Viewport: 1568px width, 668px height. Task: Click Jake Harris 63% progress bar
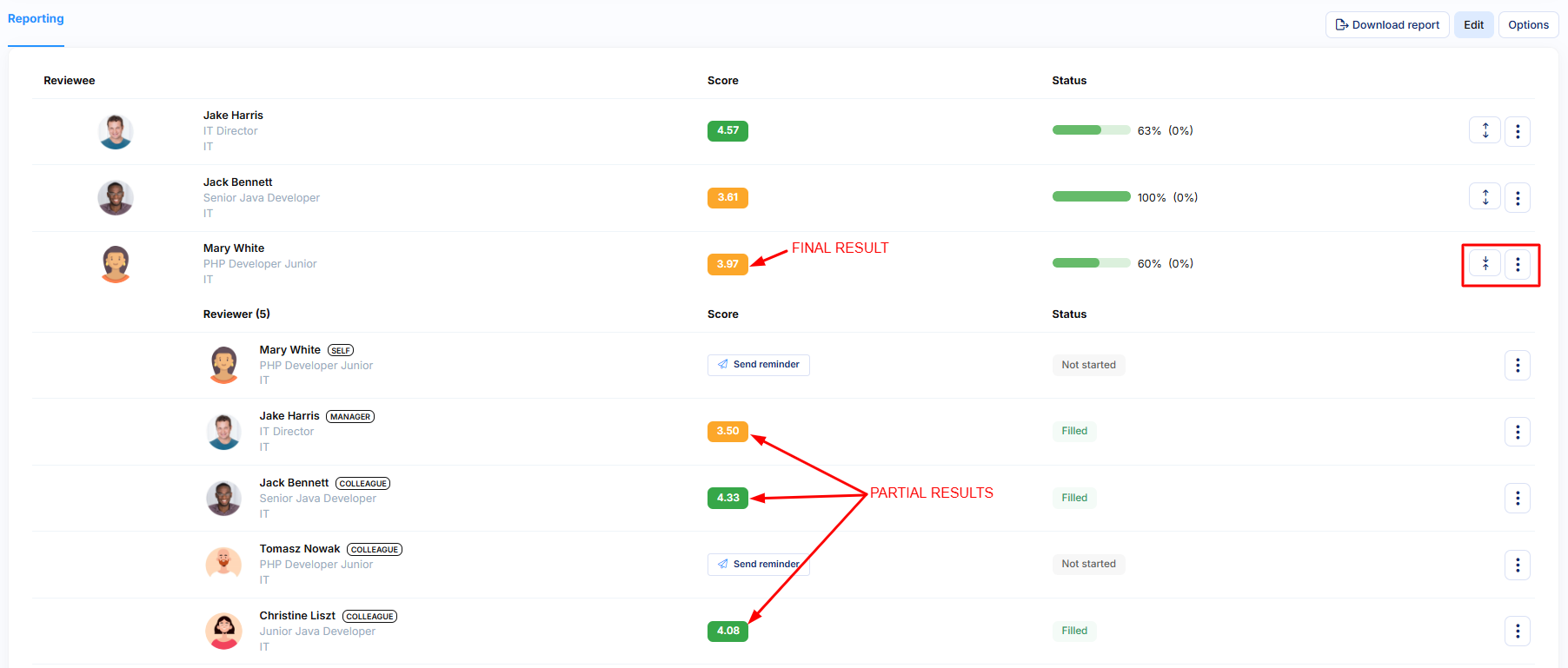coord(1091,130)
